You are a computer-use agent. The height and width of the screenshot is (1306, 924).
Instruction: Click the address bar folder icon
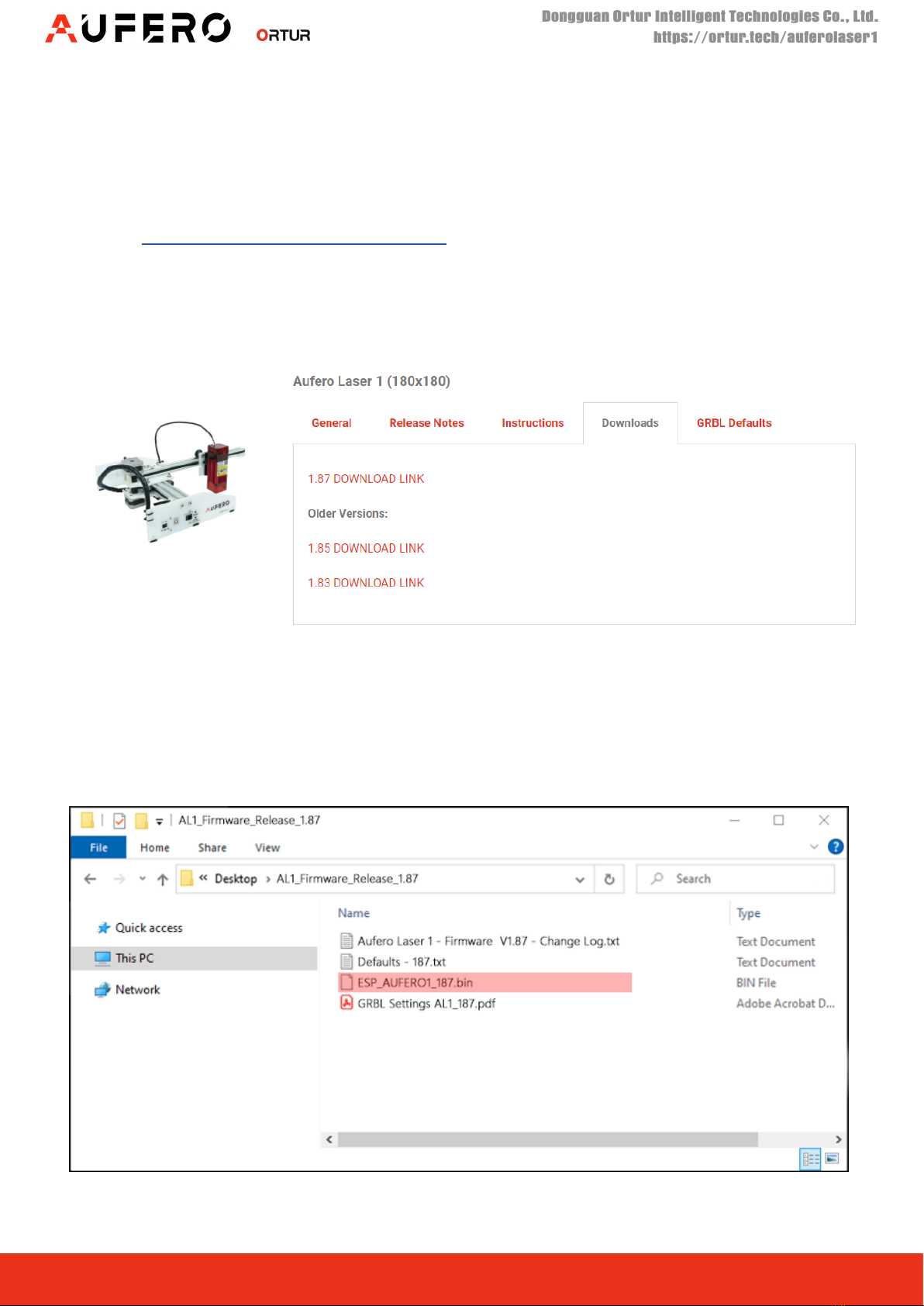(x=187, y=878)
